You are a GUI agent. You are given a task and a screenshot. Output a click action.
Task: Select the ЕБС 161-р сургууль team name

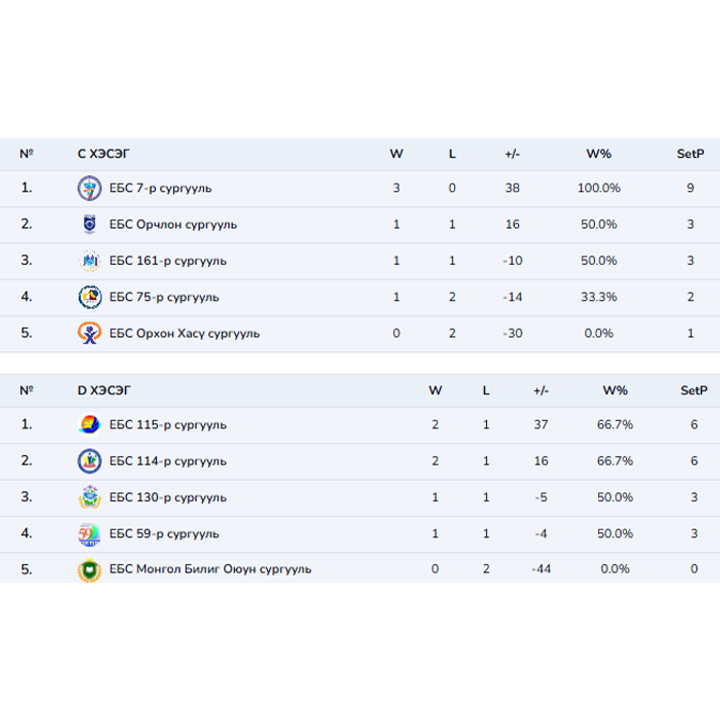click(167, 261)
